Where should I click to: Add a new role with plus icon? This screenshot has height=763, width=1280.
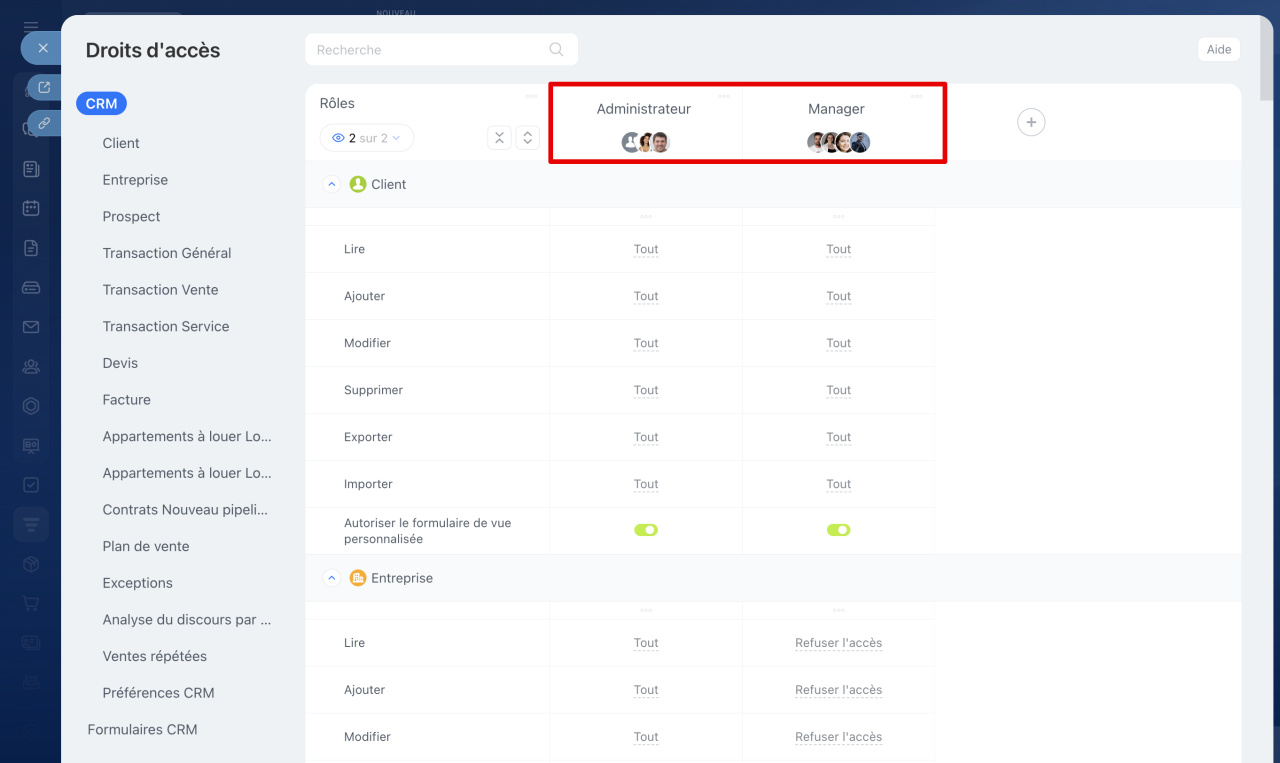pyautogui.click(x=1030, y=122)
